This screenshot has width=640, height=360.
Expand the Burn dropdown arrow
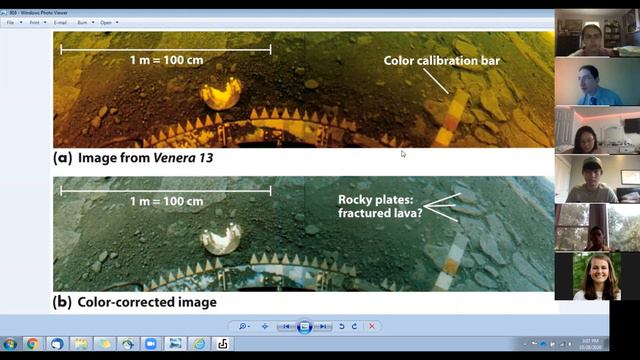pyautogui.click(x=93, y=22)
